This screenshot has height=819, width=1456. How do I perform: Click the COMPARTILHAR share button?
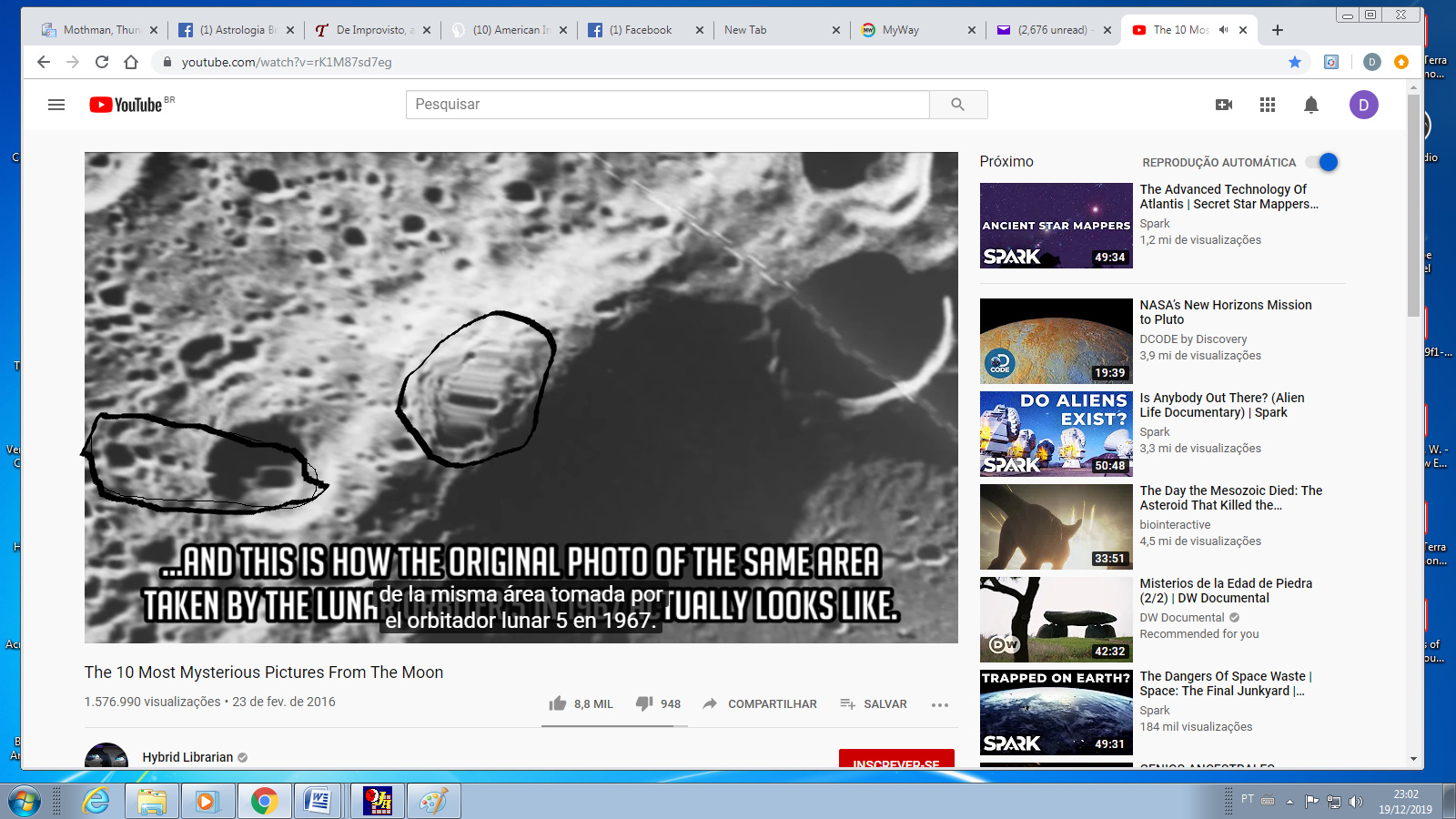[x=760, y=703]
